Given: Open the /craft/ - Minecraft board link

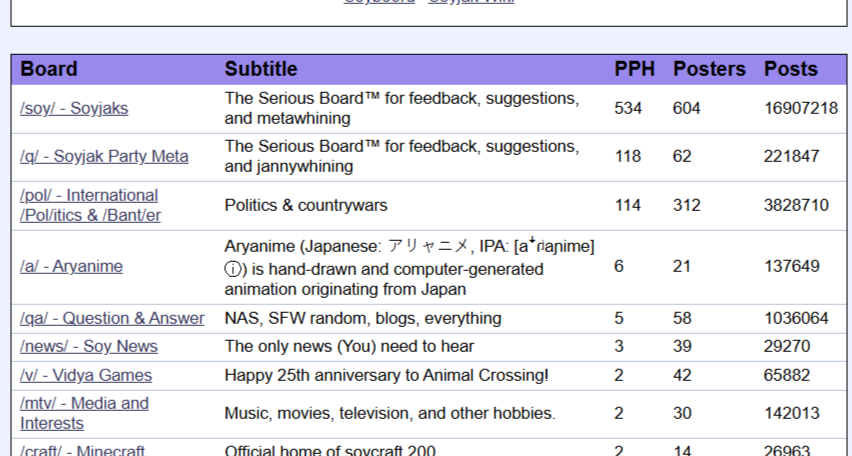Looking at the screenshot, I should [83, 451].
